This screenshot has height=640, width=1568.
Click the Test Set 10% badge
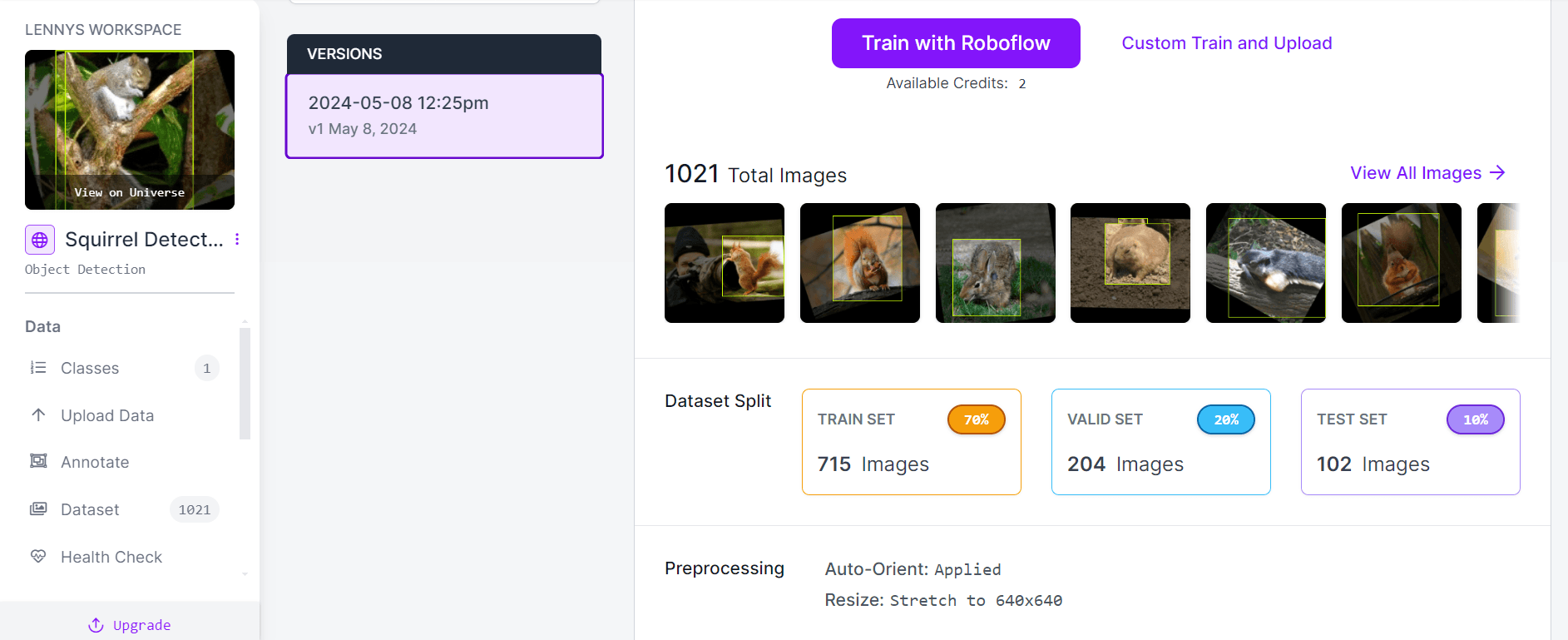point(1476,419)
